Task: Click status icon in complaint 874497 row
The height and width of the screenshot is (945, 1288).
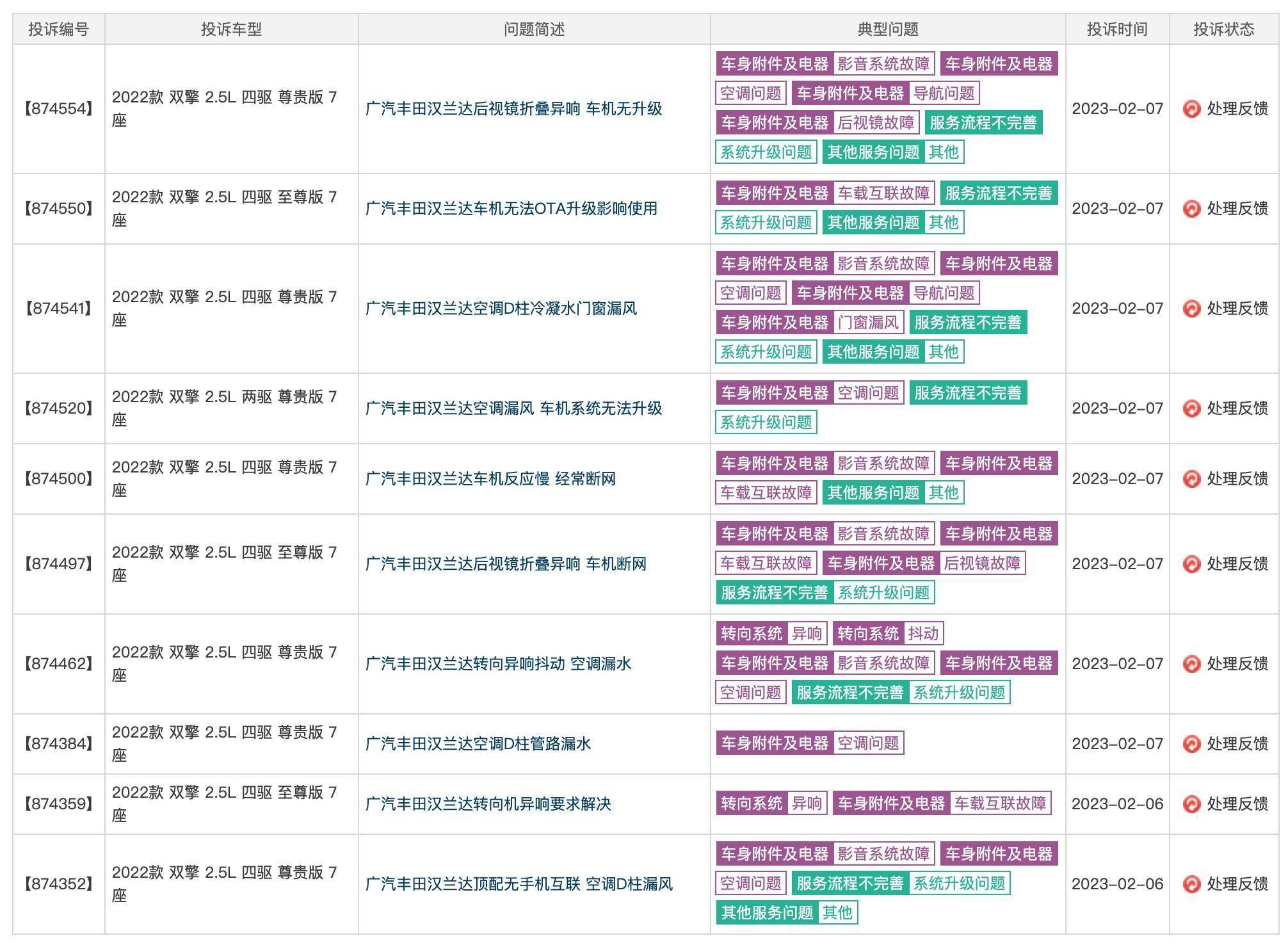Action: click(x=1191, y=564)
